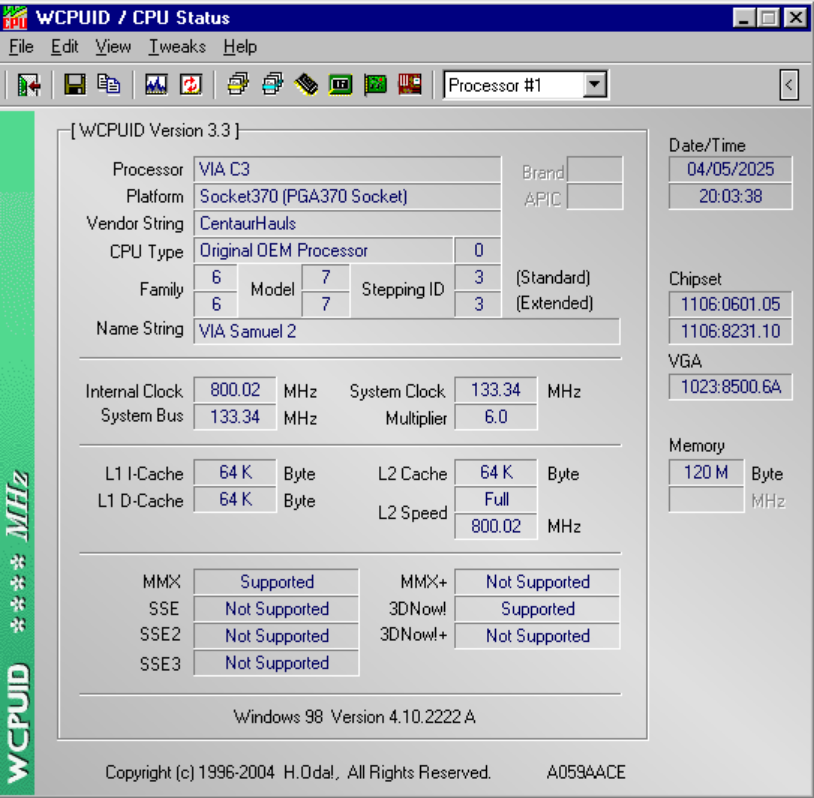The image size is (814, 798).
Task: Click the red refresh arrows icon
Action: (191, 85)
